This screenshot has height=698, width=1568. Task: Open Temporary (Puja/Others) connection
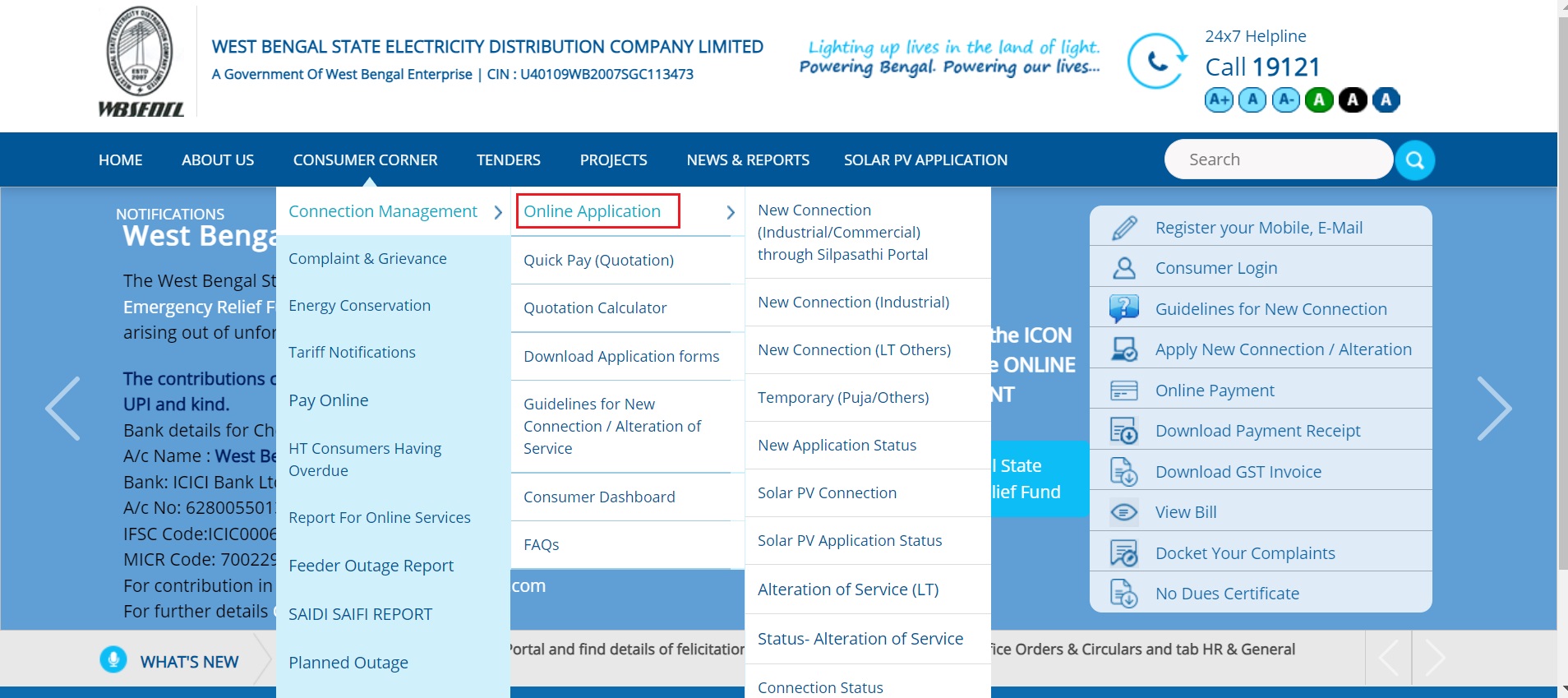[x=843, y=397]
